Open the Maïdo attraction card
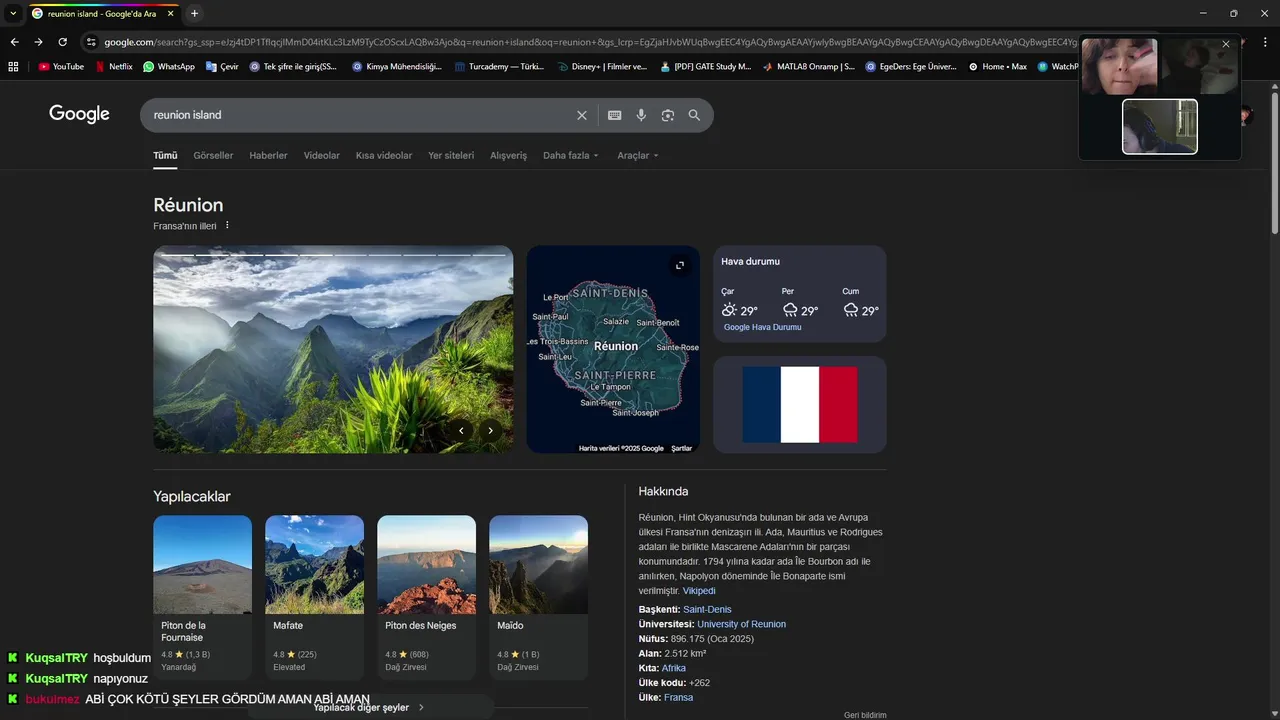The image size is (1280, 720). click(538, 597)
